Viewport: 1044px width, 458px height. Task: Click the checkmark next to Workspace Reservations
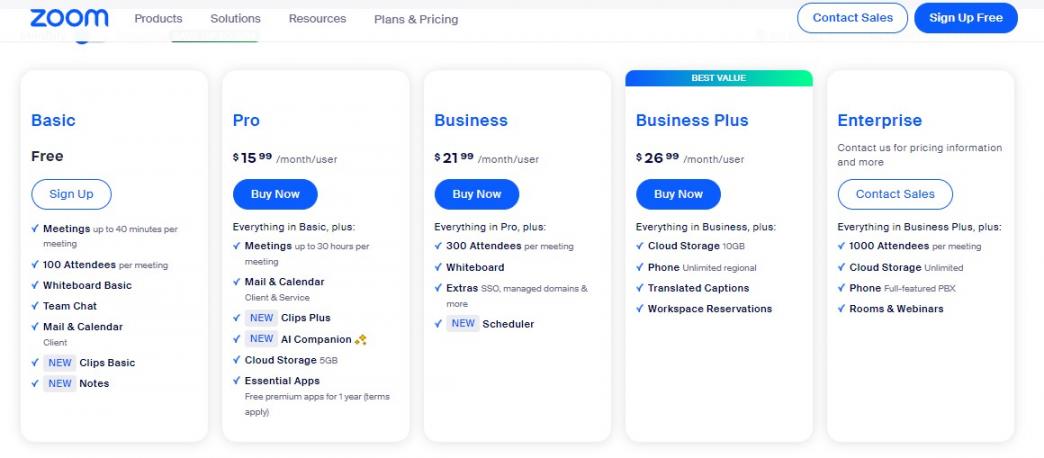pyautogui.click(x=640, y=309)
